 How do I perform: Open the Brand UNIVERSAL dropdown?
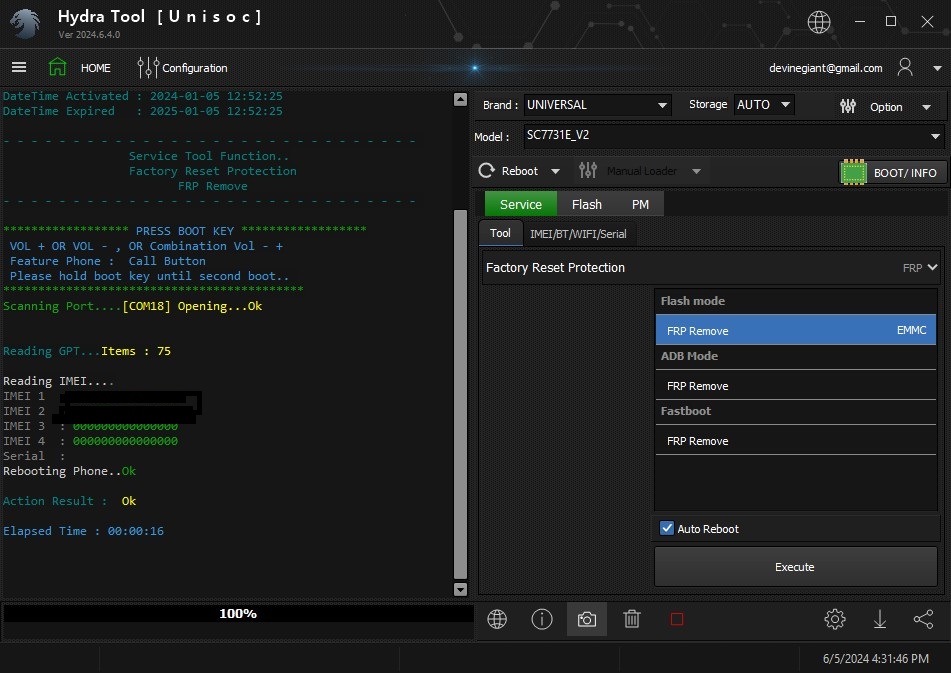point(597,105)
